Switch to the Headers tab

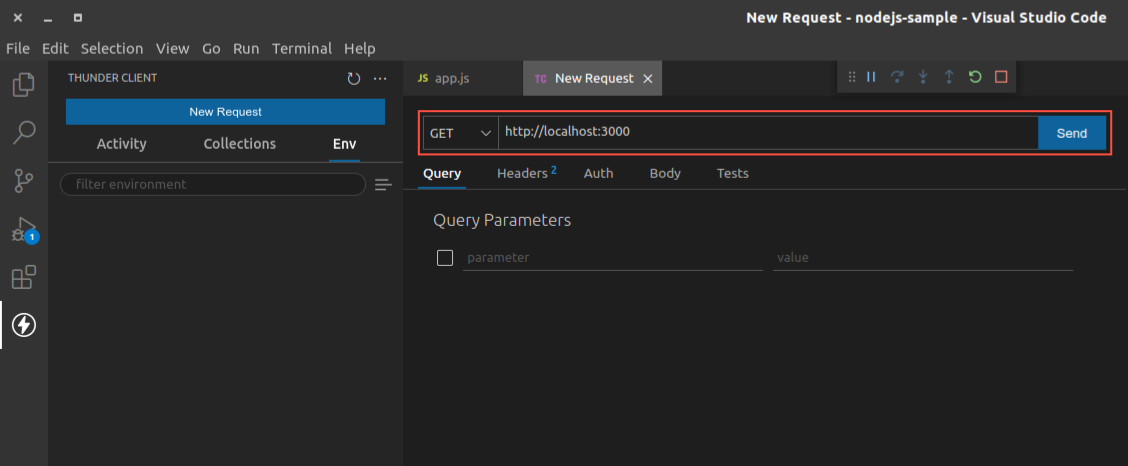click(x=527, y=173)
